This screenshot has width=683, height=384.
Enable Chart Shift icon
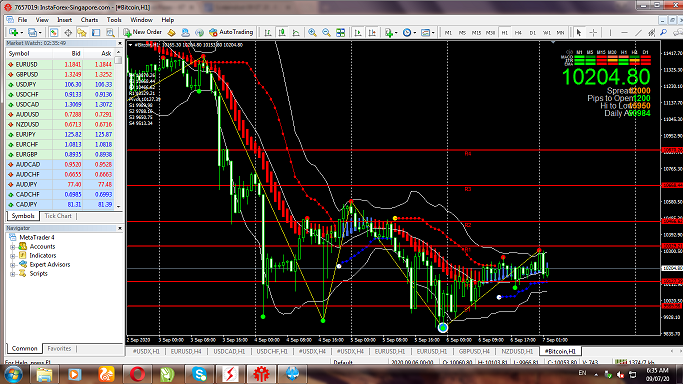point(372,33)
